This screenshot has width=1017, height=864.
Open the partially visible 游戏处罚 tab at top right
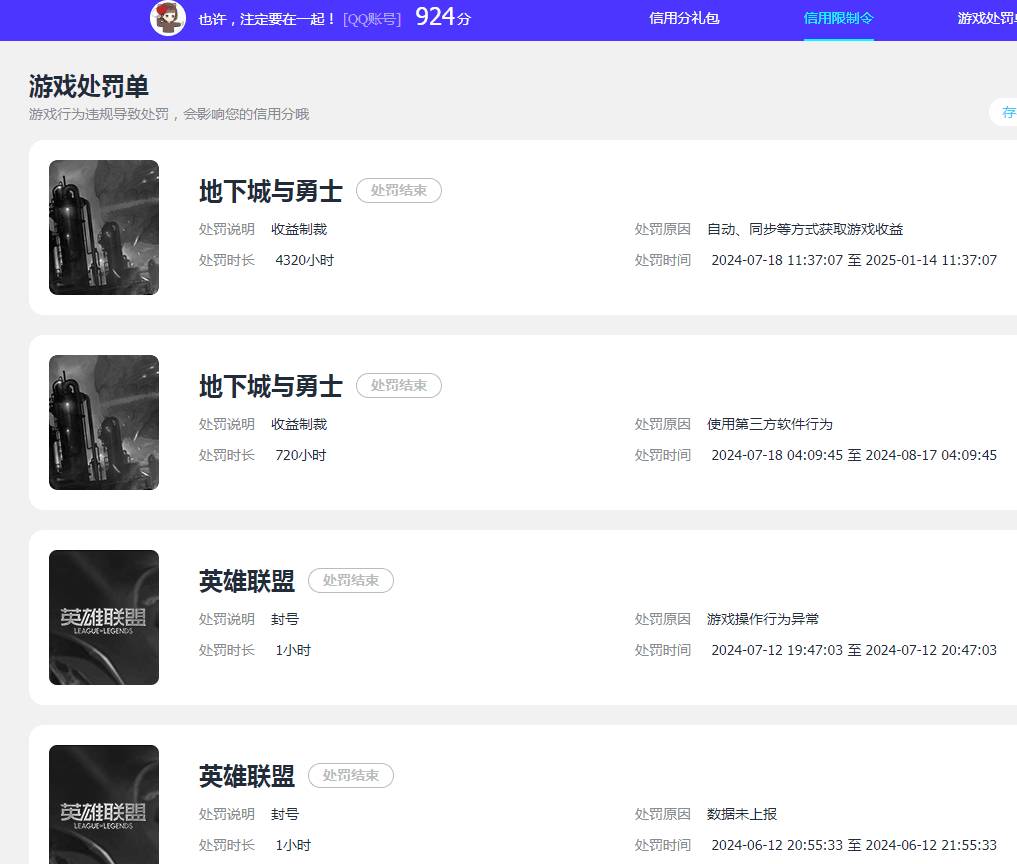point(986,18)
